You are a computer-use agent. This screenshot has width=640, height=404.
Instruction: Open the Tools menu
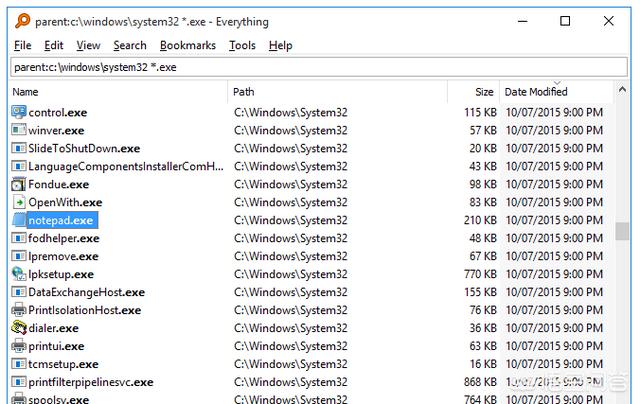click(x=242, y=45)
